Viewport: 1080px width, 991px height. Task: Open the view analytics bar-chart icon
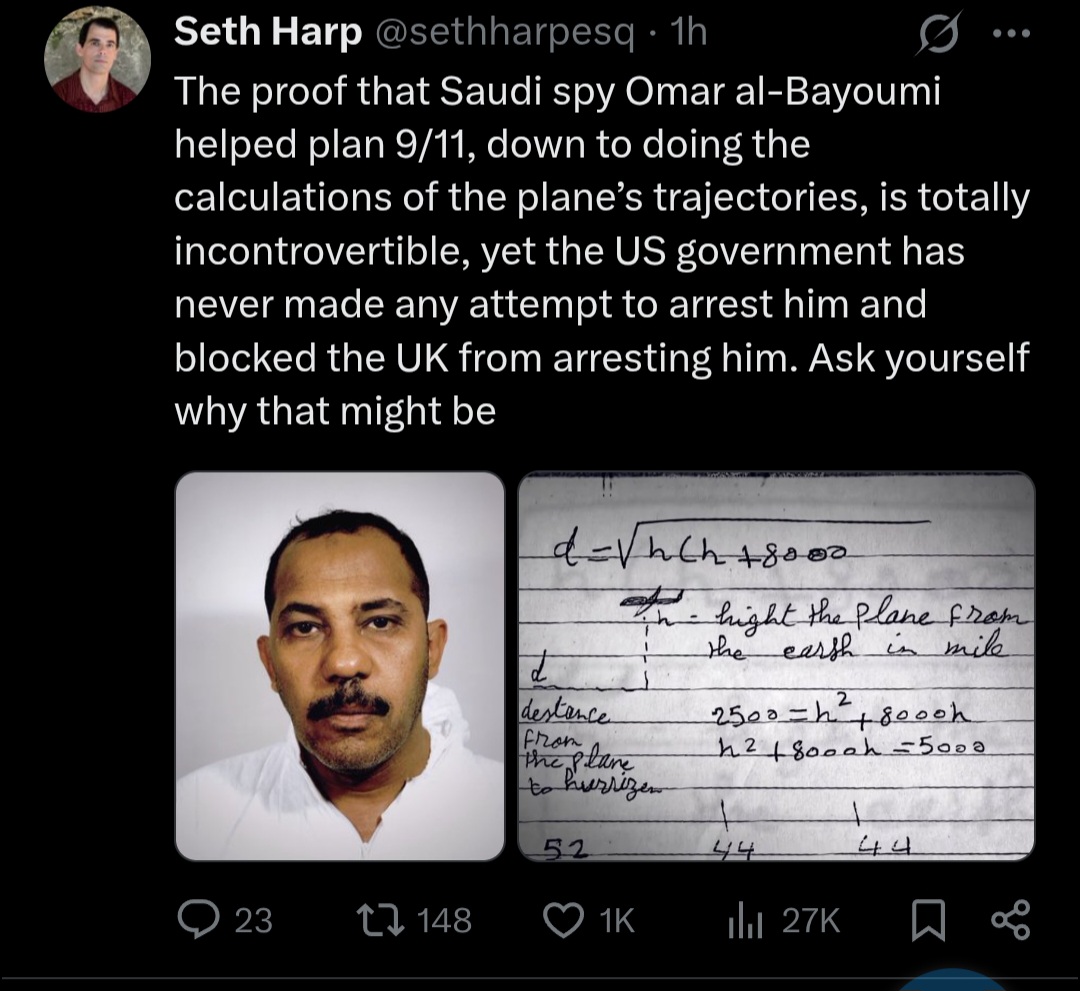coord(745,921)
